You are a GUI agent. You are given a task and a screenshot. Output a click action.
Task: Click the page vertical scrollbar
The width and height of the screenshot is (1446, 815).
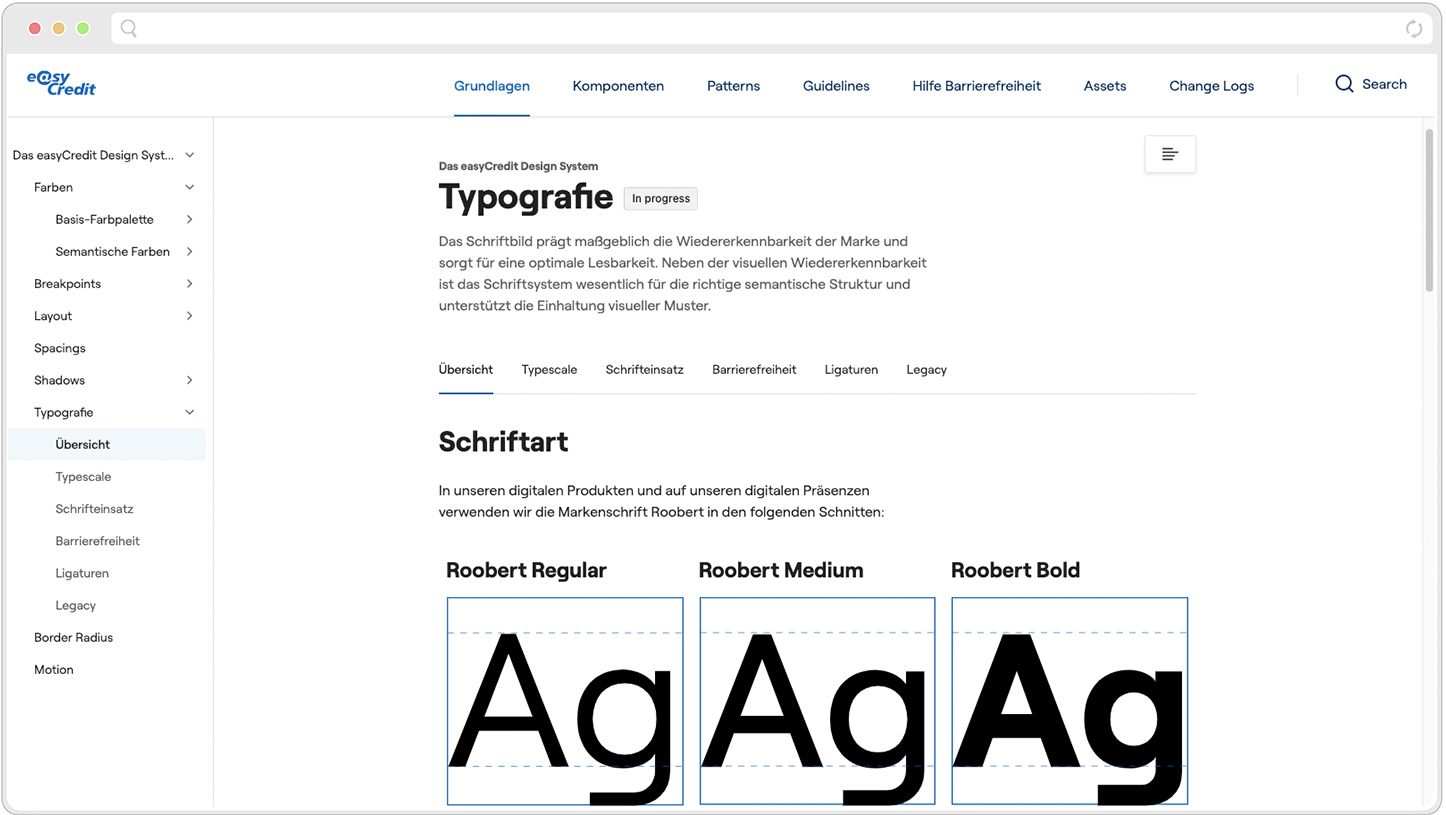pos(1429,212)
